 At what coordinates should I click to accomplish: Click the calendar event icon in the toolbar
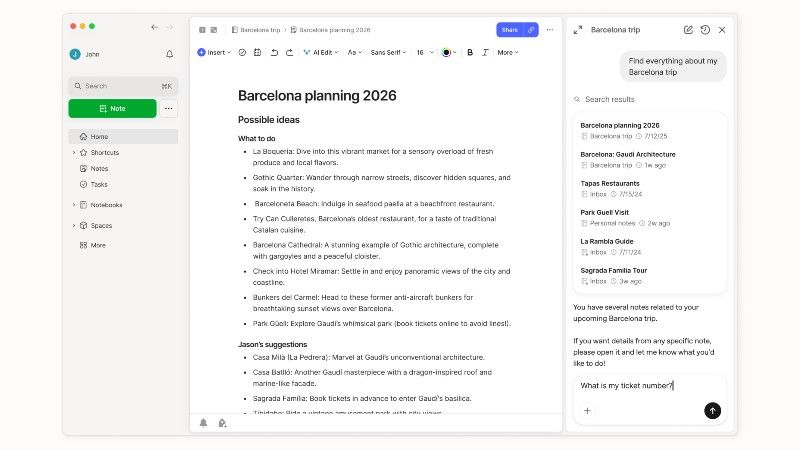(257, 52)
